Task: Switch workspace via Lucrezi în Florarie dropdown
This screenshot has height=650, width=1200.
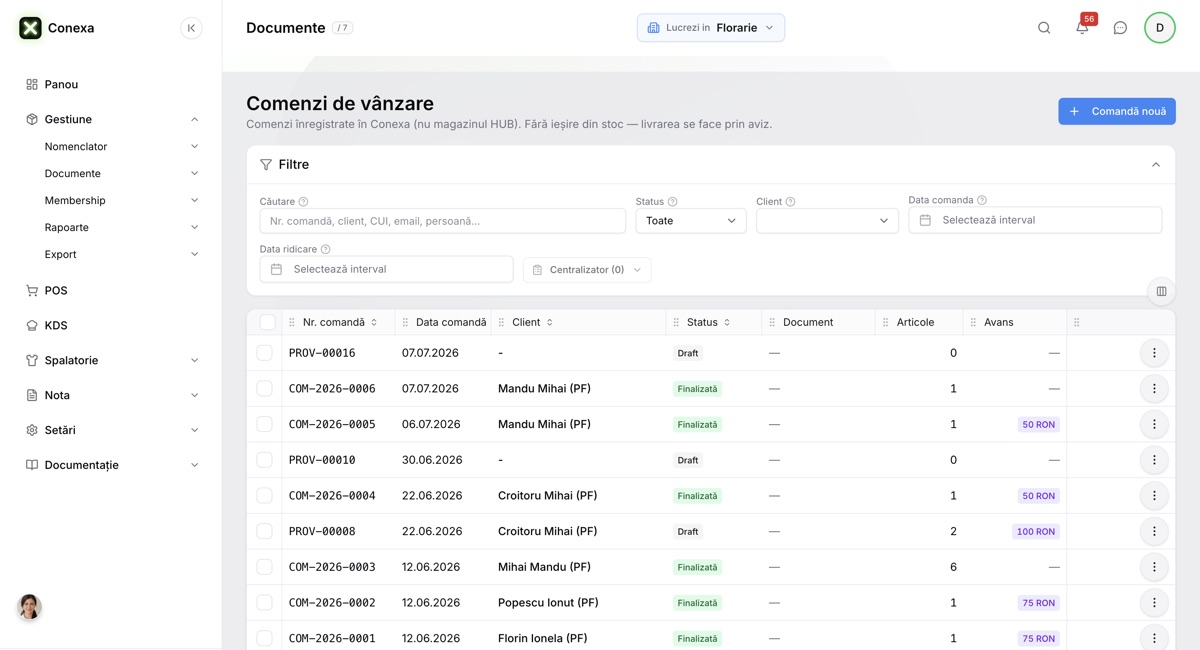Action: tap(711, 28)
